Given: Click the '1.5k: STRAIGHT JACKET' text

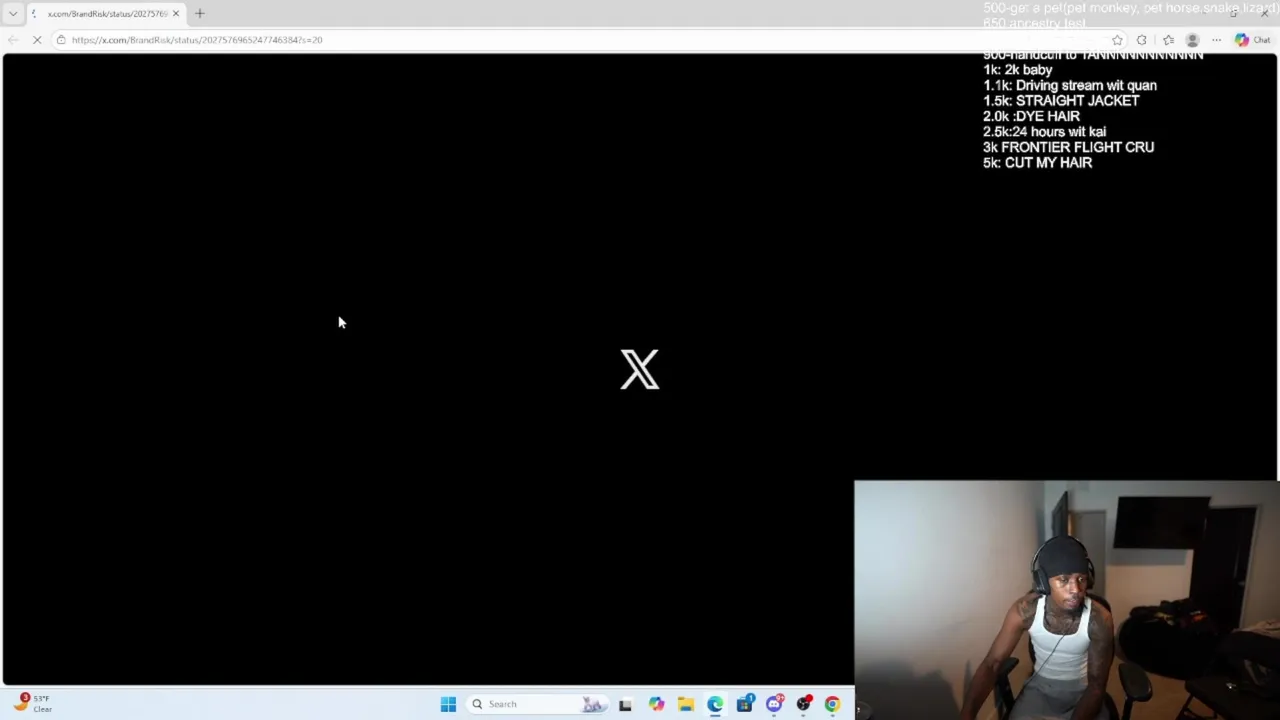Looking at the screenshot, I should click(1061, 101).
